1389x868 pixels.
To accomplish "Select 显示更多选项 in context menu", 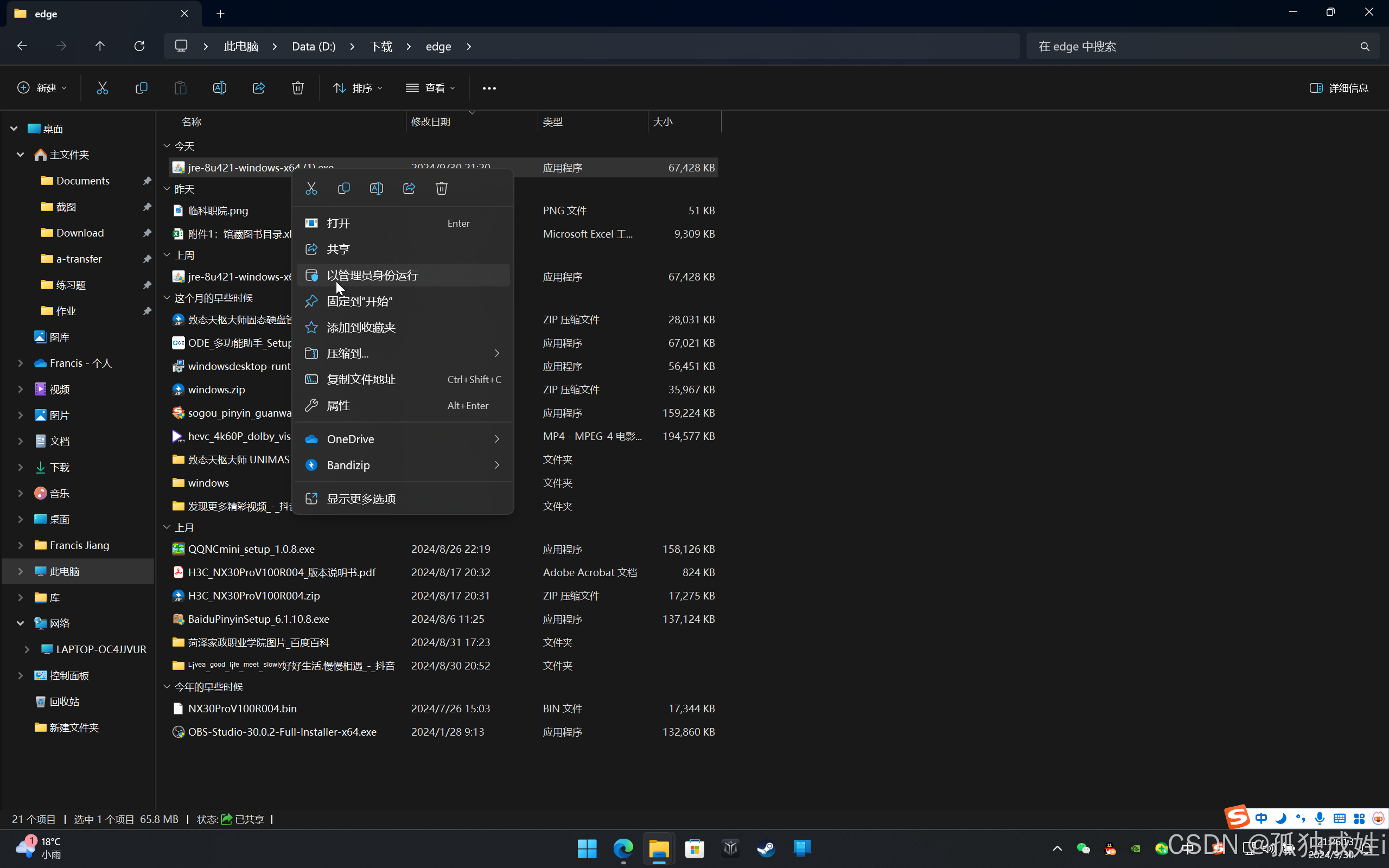I will pyautogui.click(x=361, y=498).
